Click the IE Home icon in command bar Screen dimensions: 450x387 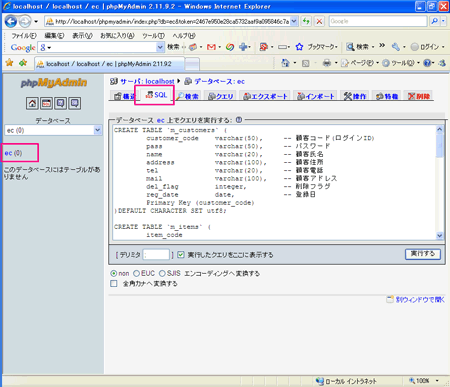click(x=285, y=63)
